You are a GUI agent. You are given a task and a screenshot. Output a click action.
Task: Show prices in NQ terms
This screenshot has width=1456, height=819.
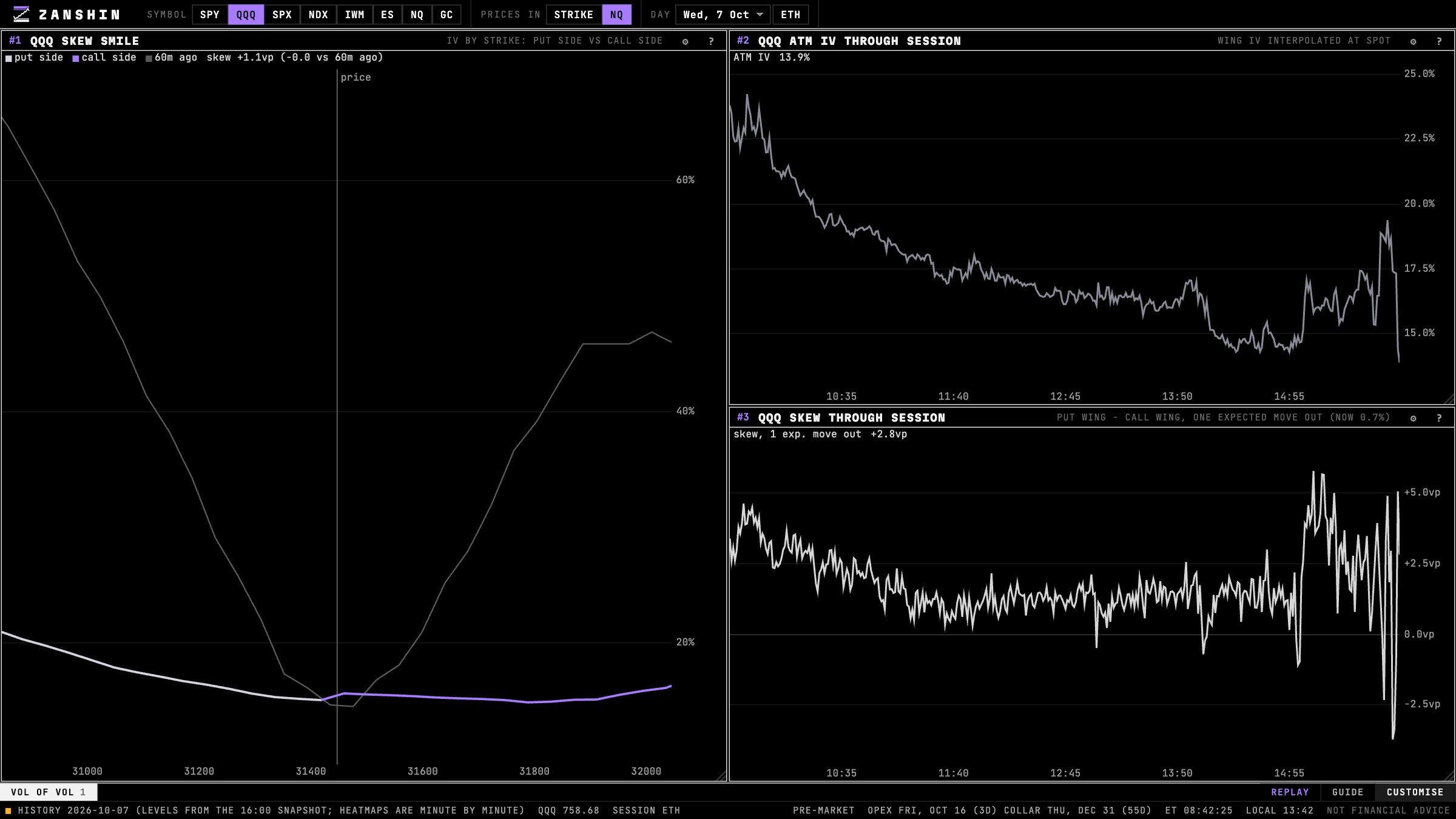pos(616,15)
